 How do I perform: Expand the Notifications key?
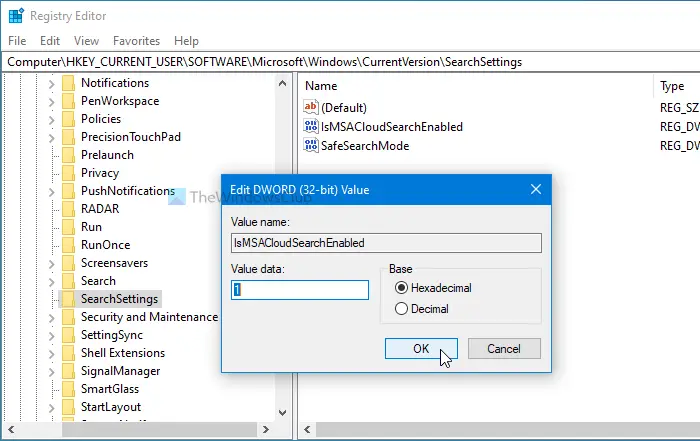(x=51, y=84)
